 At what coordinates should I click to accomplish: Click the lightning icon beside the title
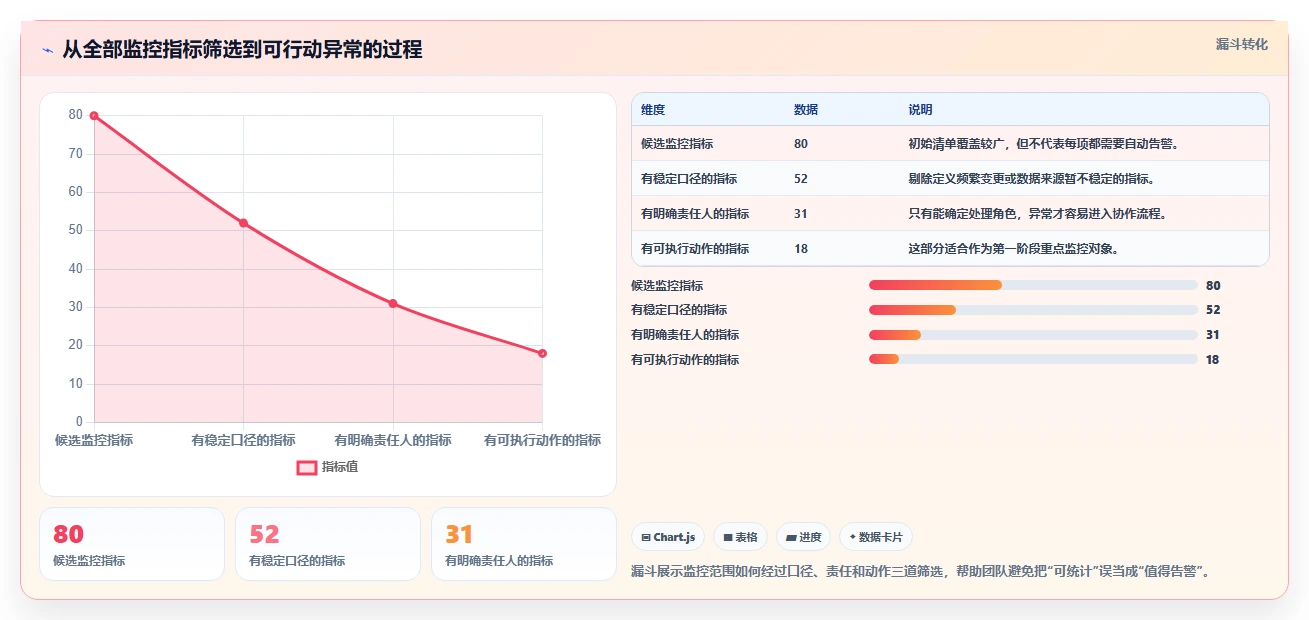click(47, 50)
